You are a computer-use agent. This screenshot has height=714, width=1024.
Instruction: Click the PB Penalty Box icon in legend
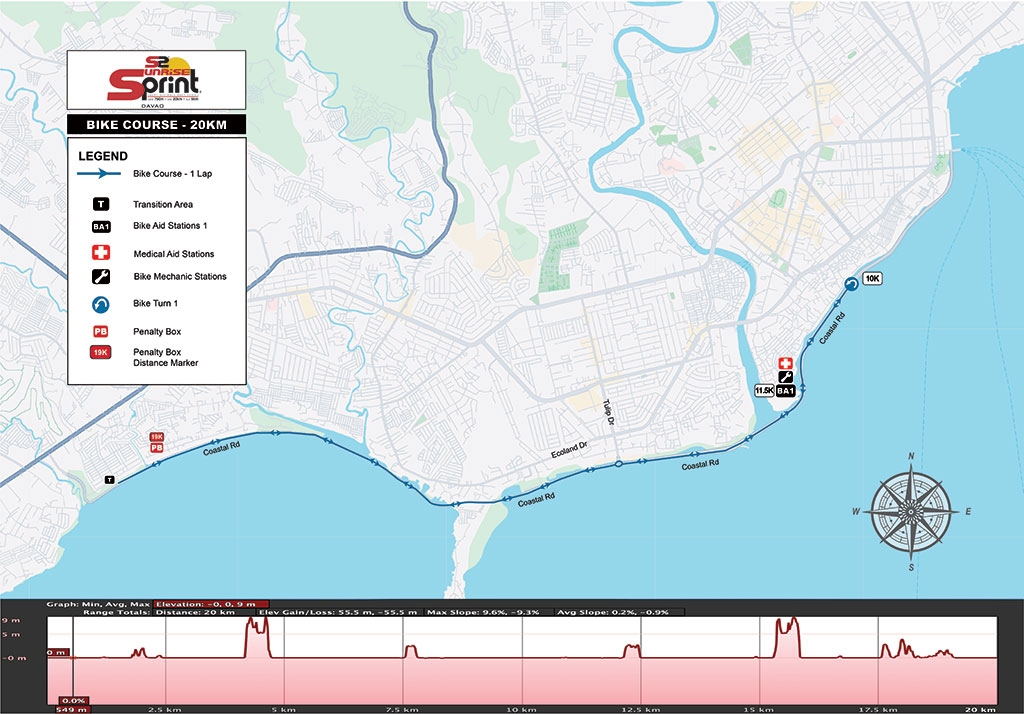click(x=101, y=331)
